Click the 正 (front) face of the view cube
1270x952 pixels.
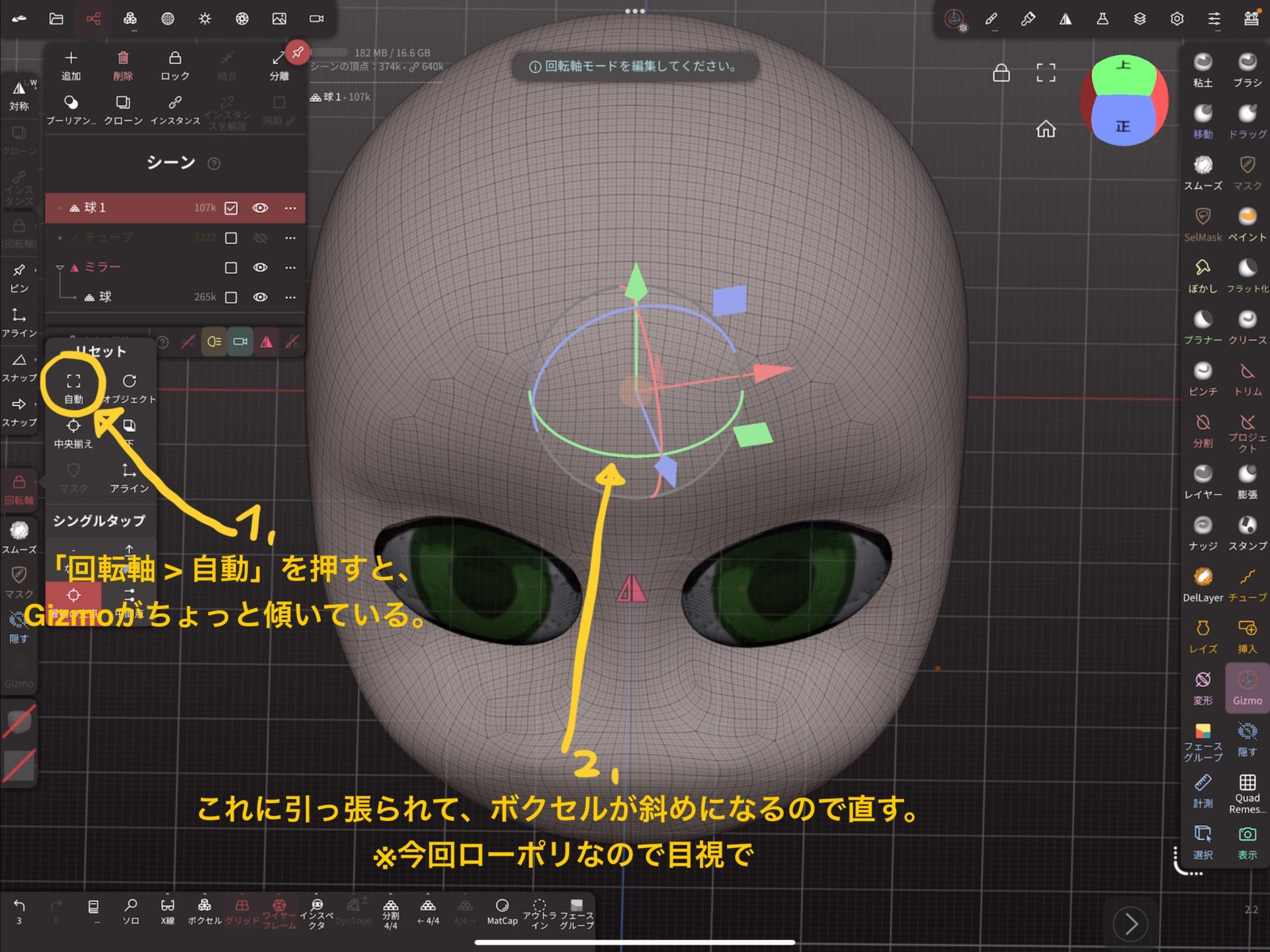(x=1122, y=124)
